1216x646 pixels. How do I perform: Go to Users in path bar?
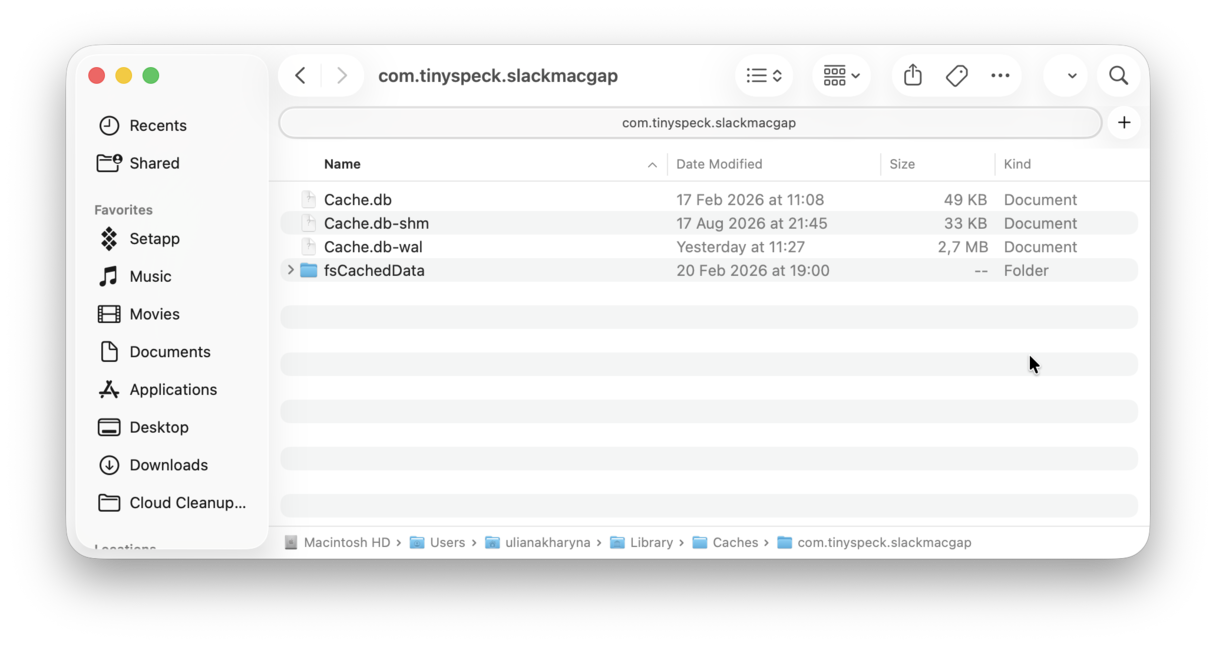[x=437, y=543]
